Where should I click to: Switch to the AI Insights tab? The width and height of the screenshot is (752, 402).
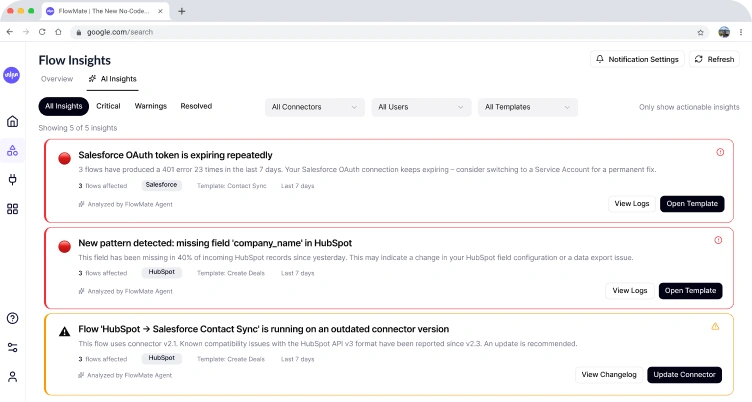(113, 78)
